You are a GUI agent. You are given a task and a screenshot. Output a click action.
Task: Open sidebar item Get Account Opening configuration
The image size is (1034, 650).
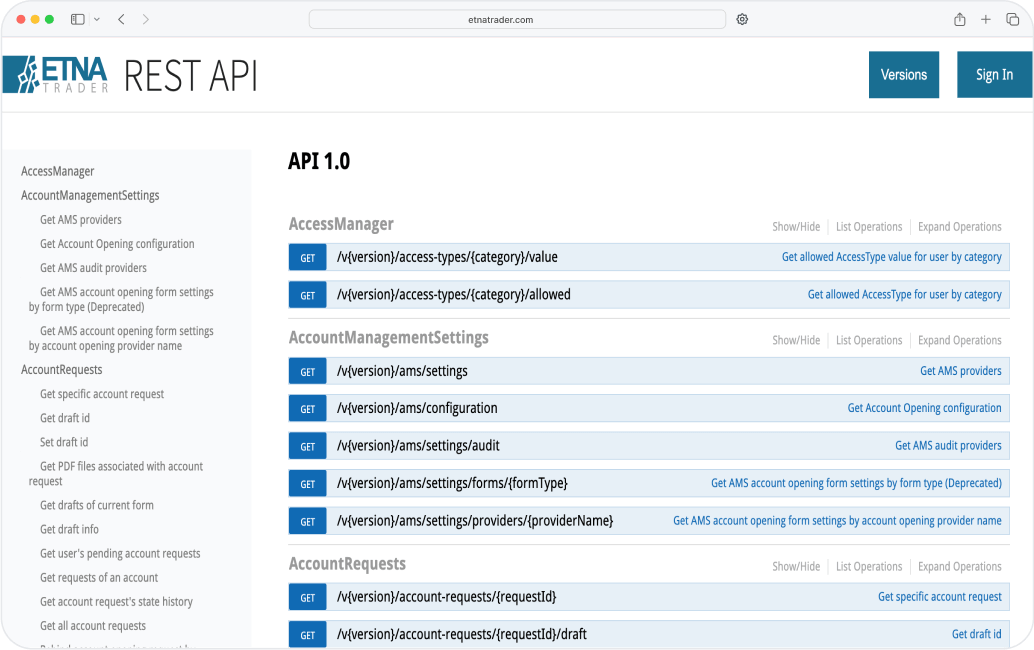(x=117, y=244)
